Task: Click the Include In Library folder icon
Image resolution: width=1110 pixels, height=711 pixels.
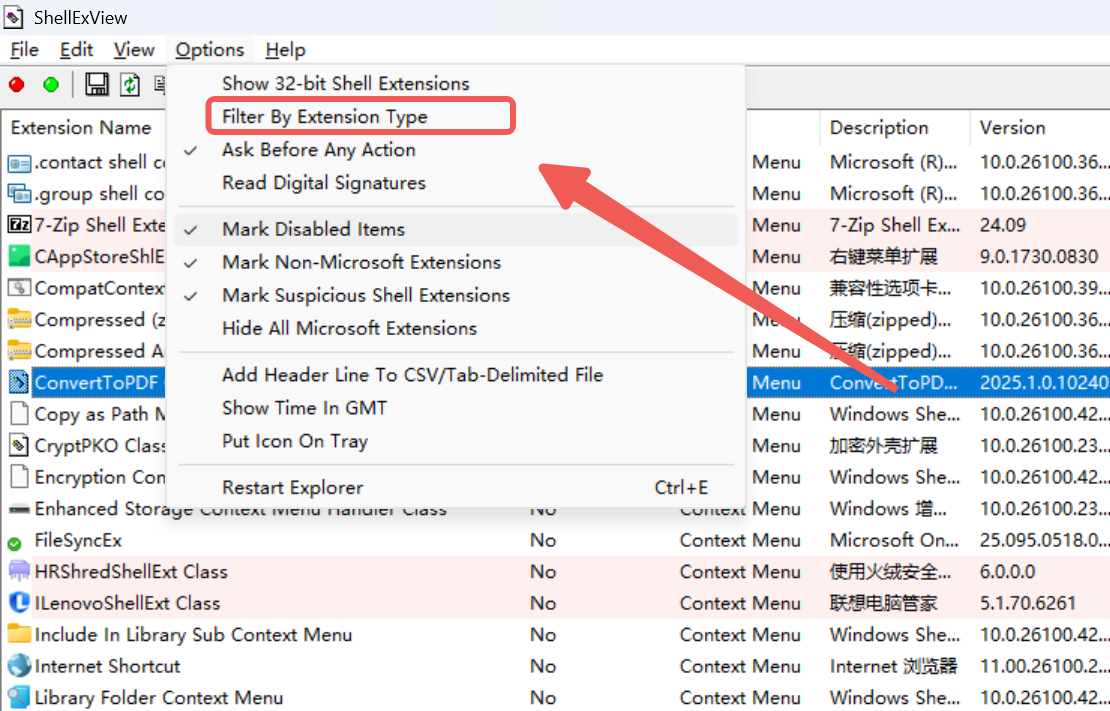Action: pos(19,633)
